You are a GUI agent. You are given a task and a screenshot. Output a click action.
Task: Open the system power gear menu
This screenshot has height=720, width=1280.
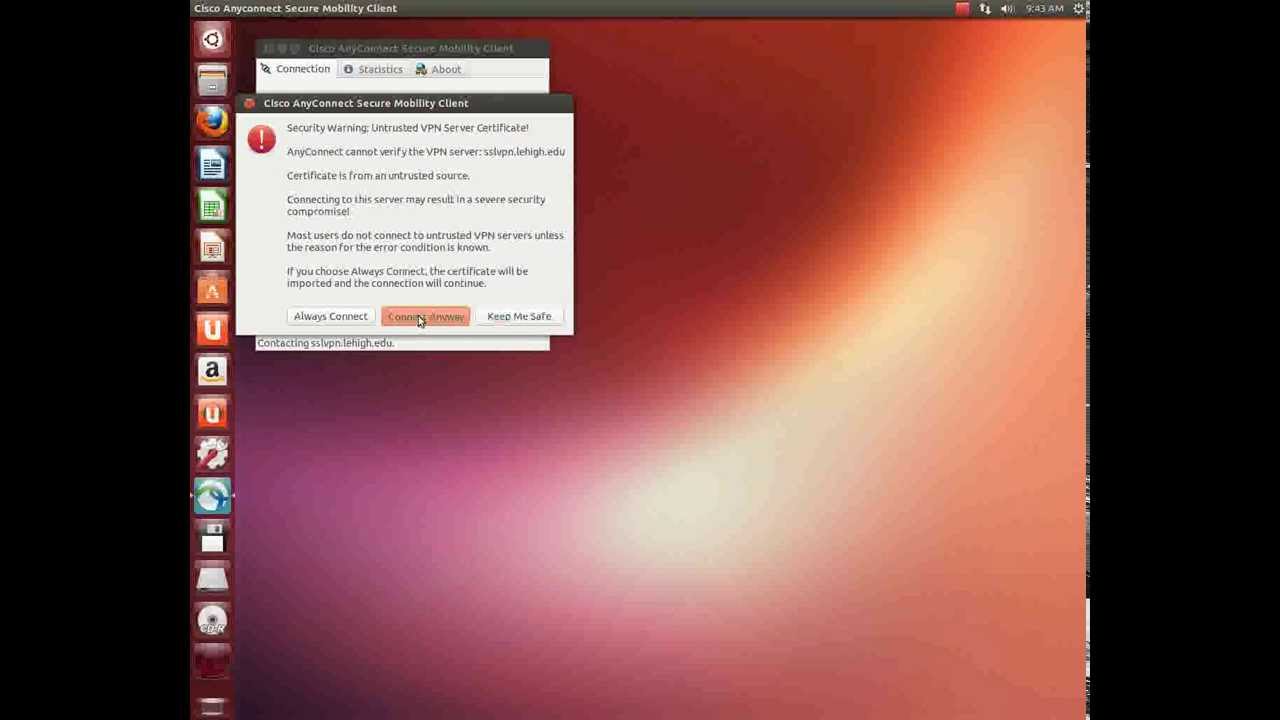coord(1078,8)
